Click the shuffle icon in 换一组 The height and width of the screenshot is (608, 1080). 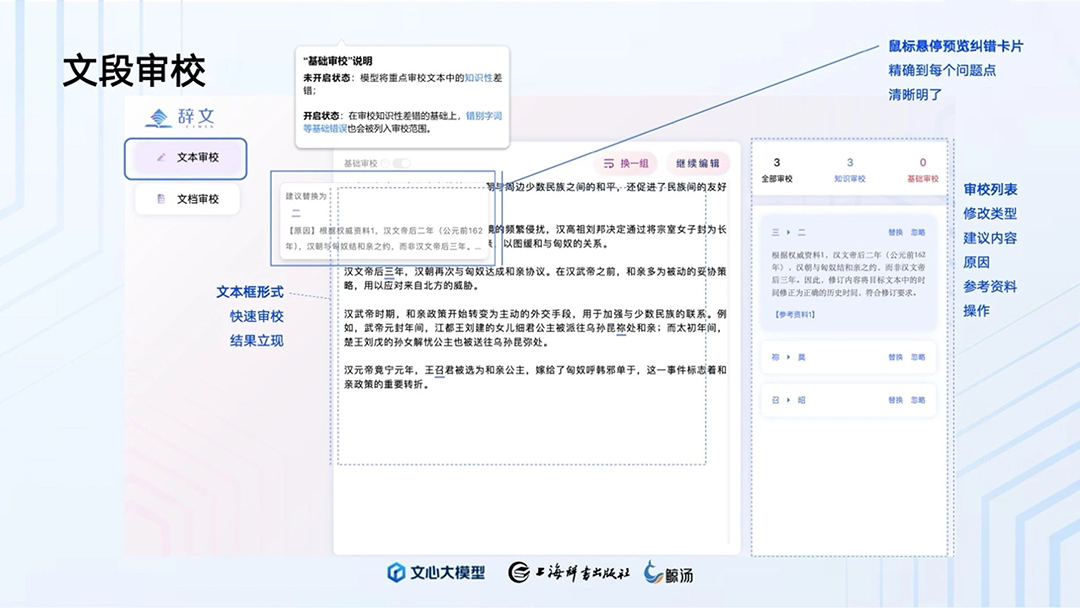pos(608,163)
